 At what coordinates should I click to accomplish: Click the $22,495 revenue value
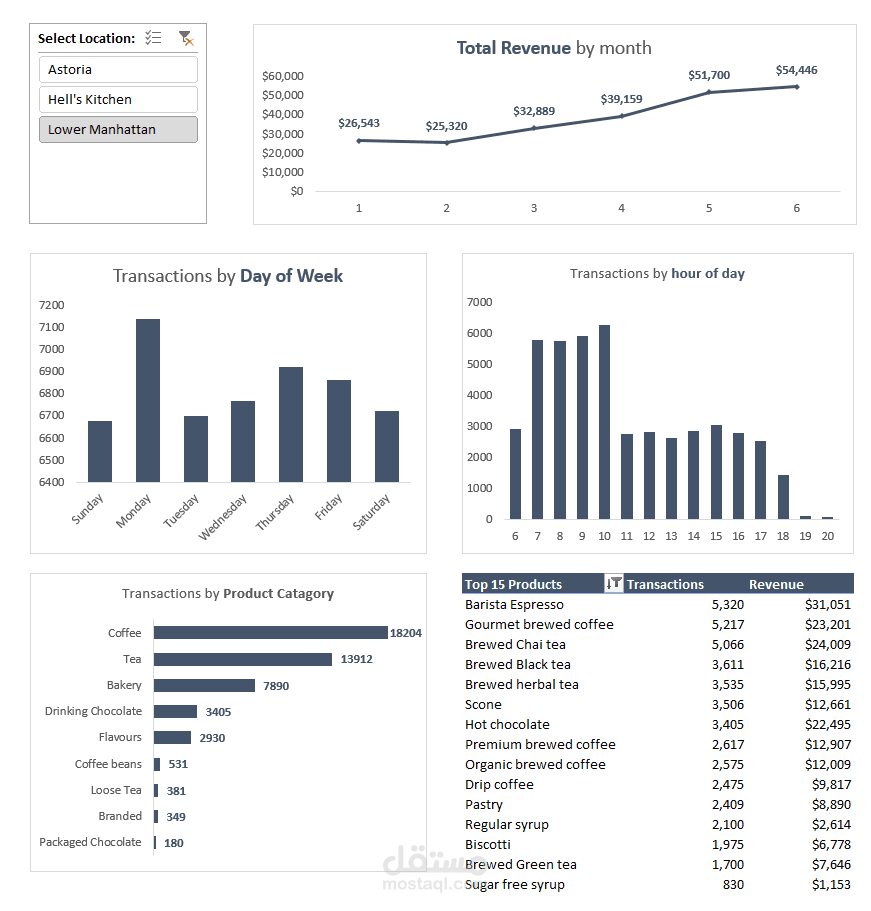[x=827, y=725]
